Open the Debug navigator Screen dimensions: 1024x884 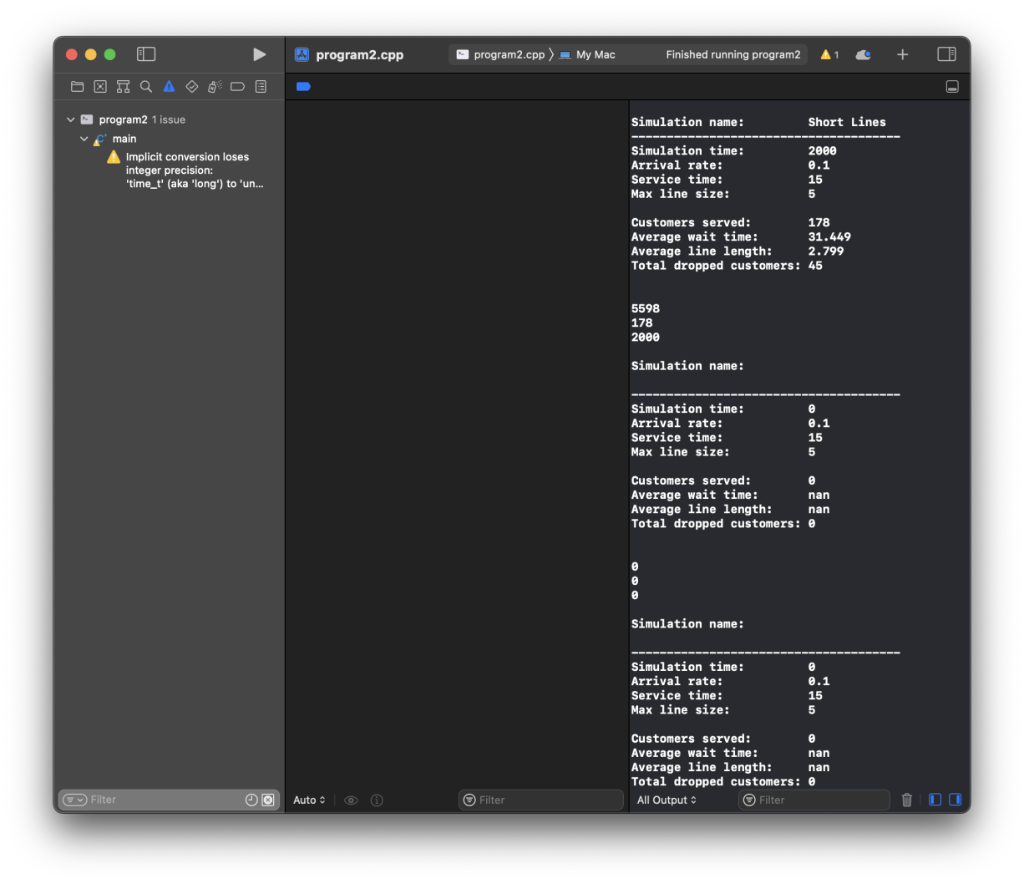(215, 86)
